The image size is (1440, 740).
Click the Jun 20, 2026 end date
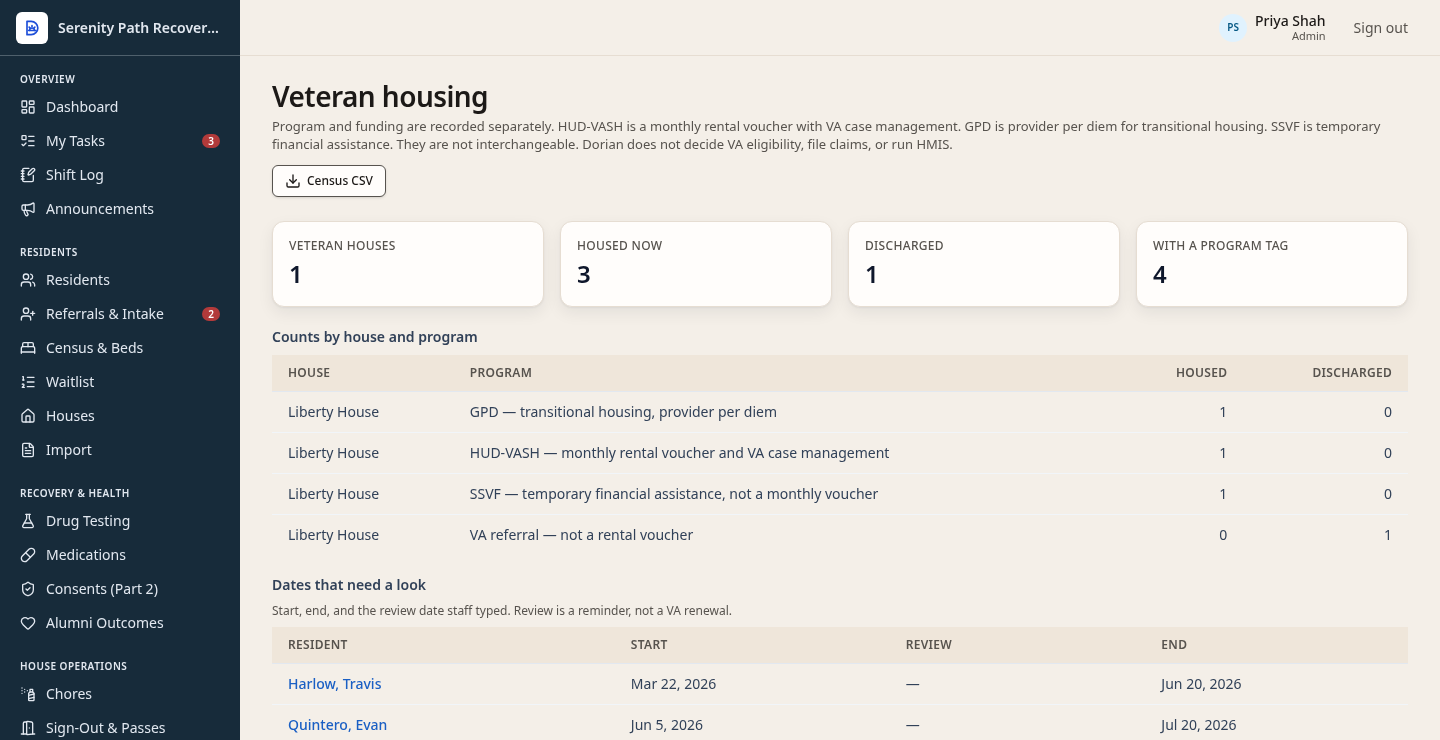coord(1201,684)
